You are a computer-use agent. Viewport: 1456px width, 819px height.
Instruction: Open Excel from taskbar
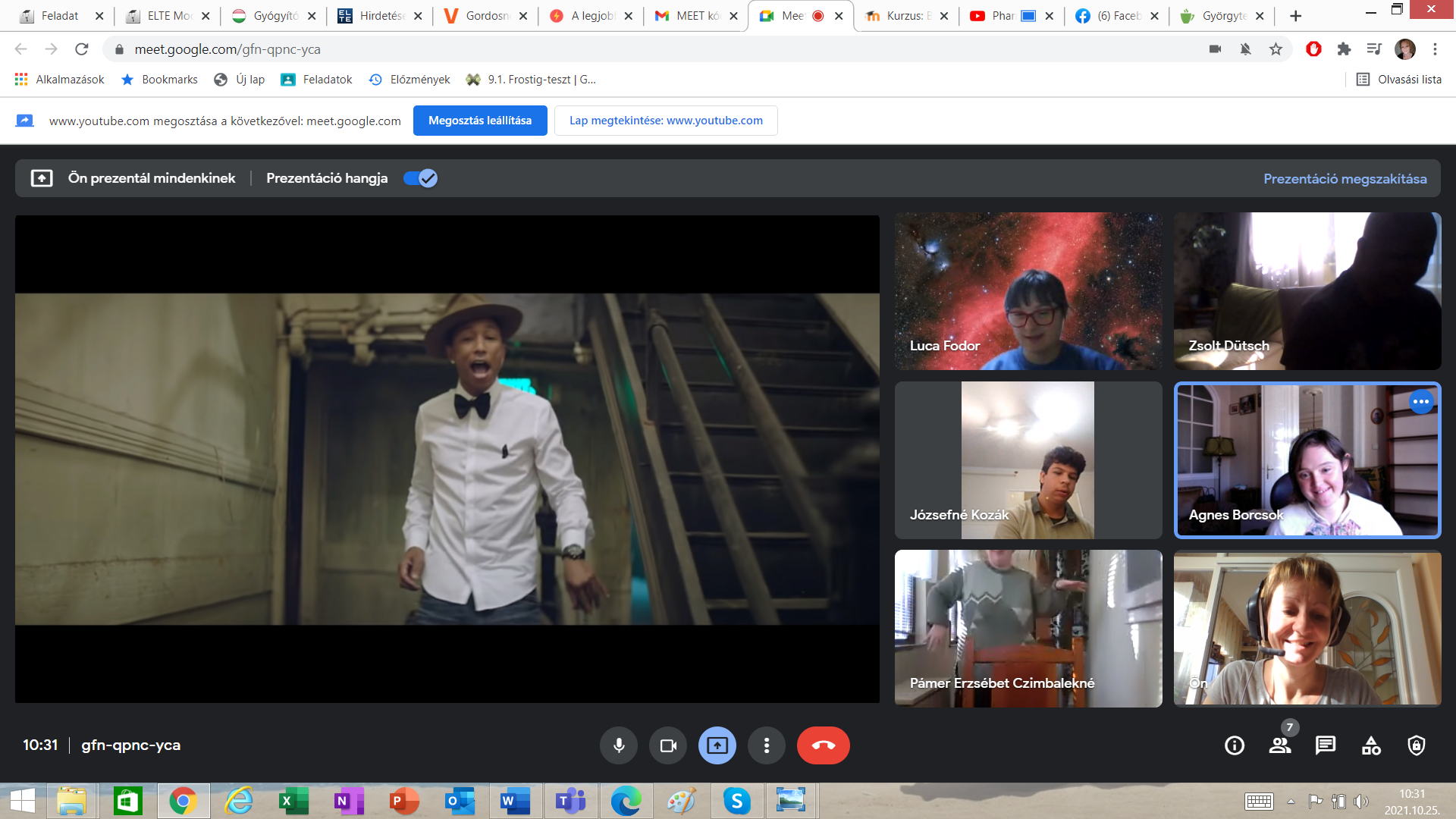point(293,801)
